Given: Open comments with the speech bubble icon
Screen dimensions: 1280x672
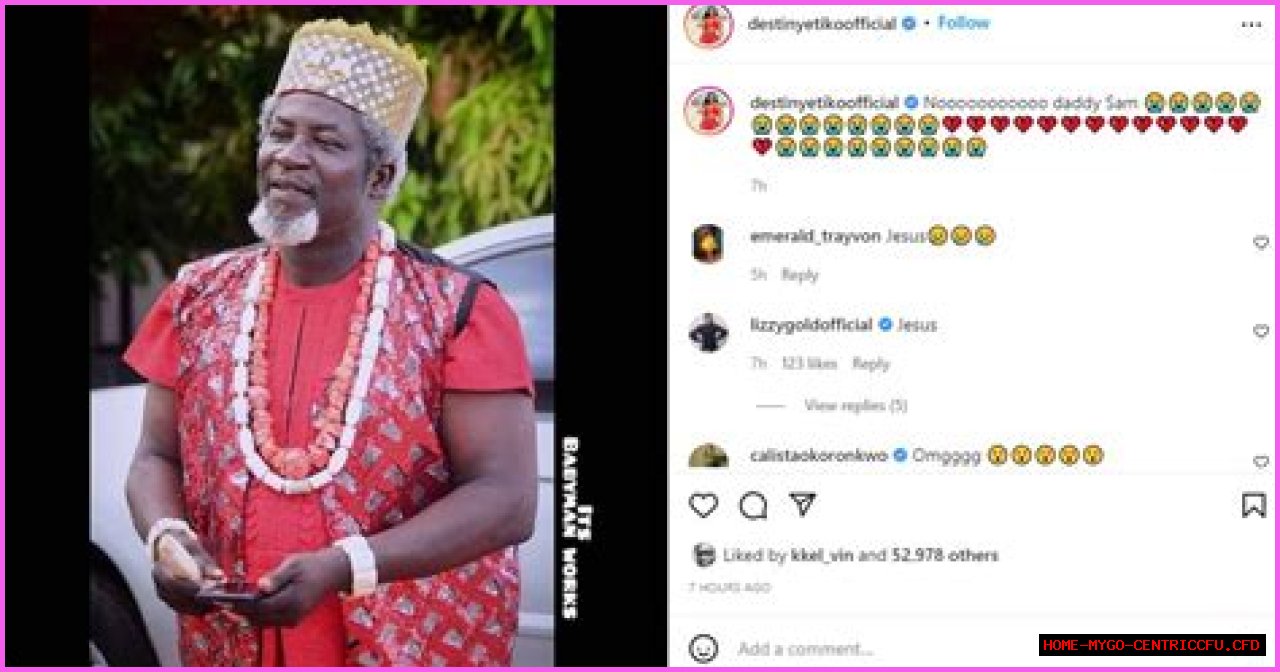Looking at the screenshot, I should pyautogui.click(x=753, y=506).
